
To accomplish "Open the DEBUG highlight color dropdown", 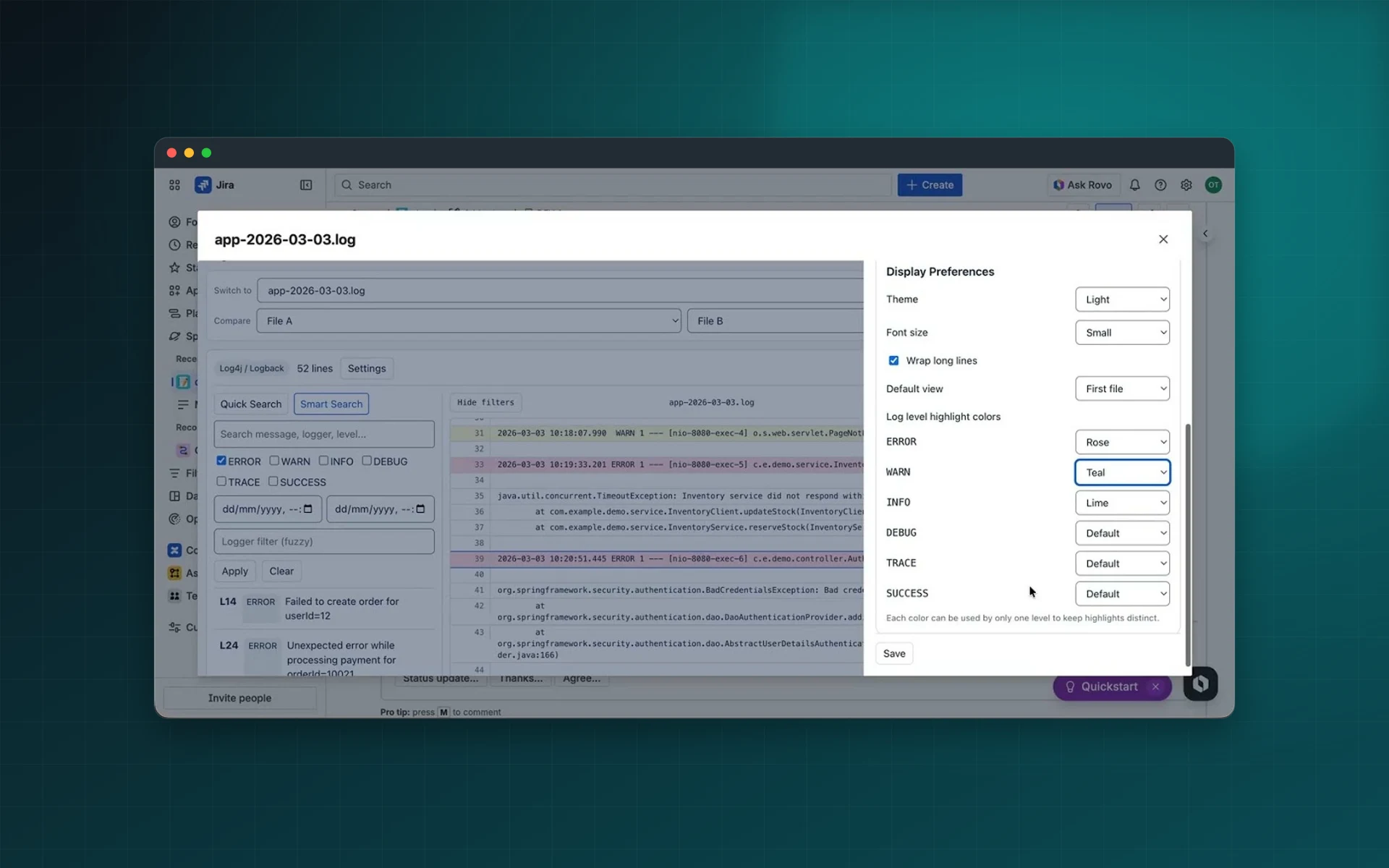I will 1122,533.
